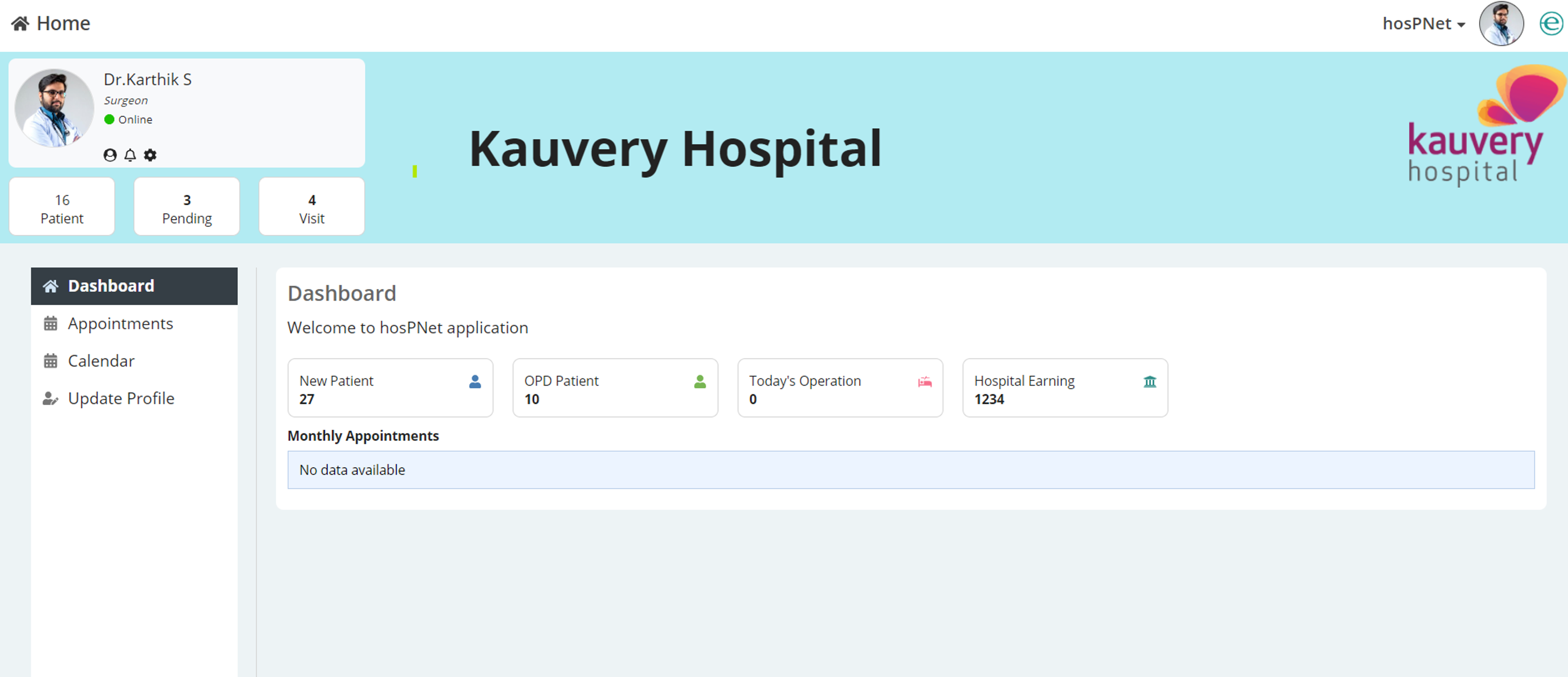1568x677 pixels.
Task: Click the green 'e' logo icon
Action: [1551, 24]
